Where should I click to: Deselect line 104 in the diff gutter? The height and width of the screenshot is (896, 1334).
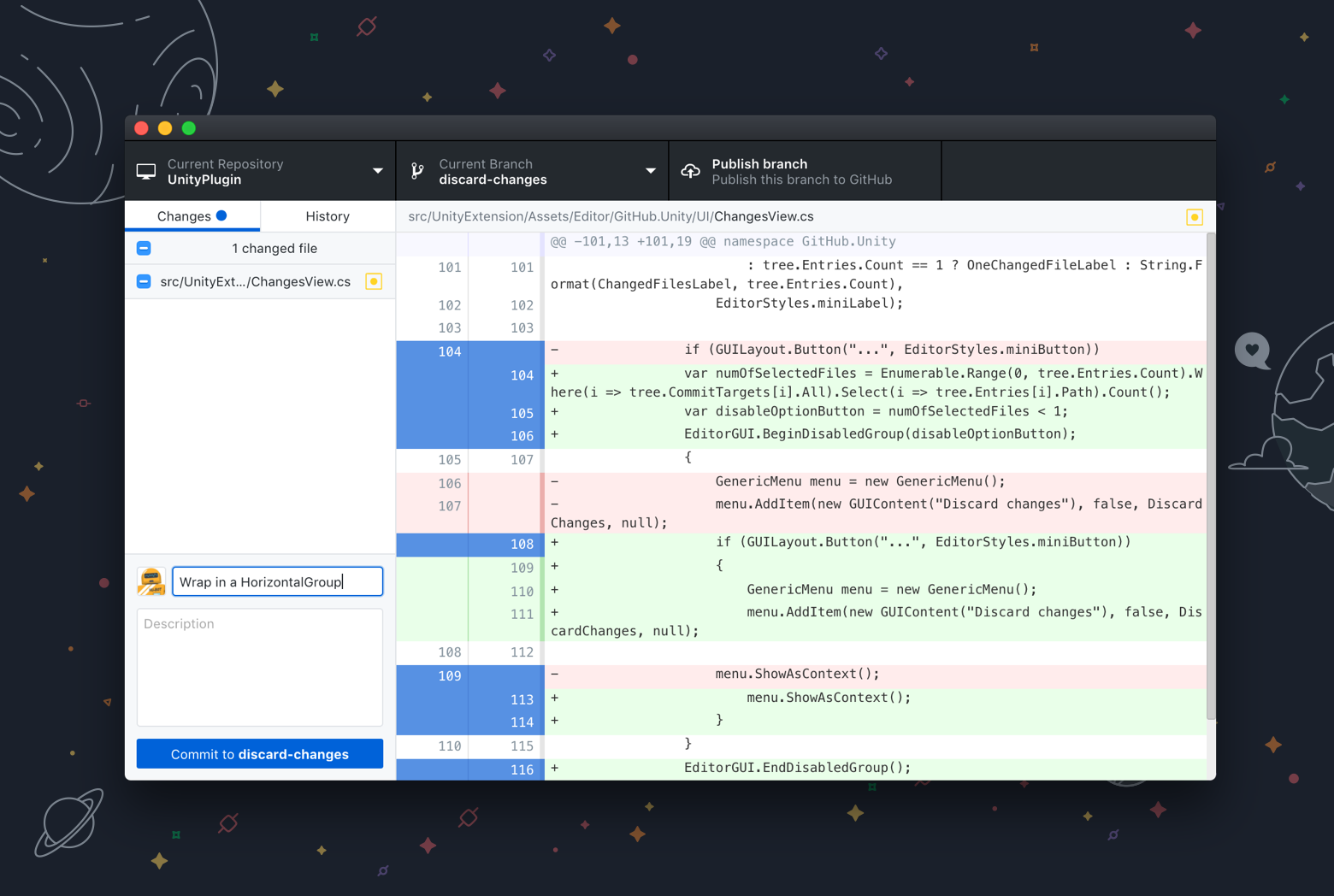432,351
